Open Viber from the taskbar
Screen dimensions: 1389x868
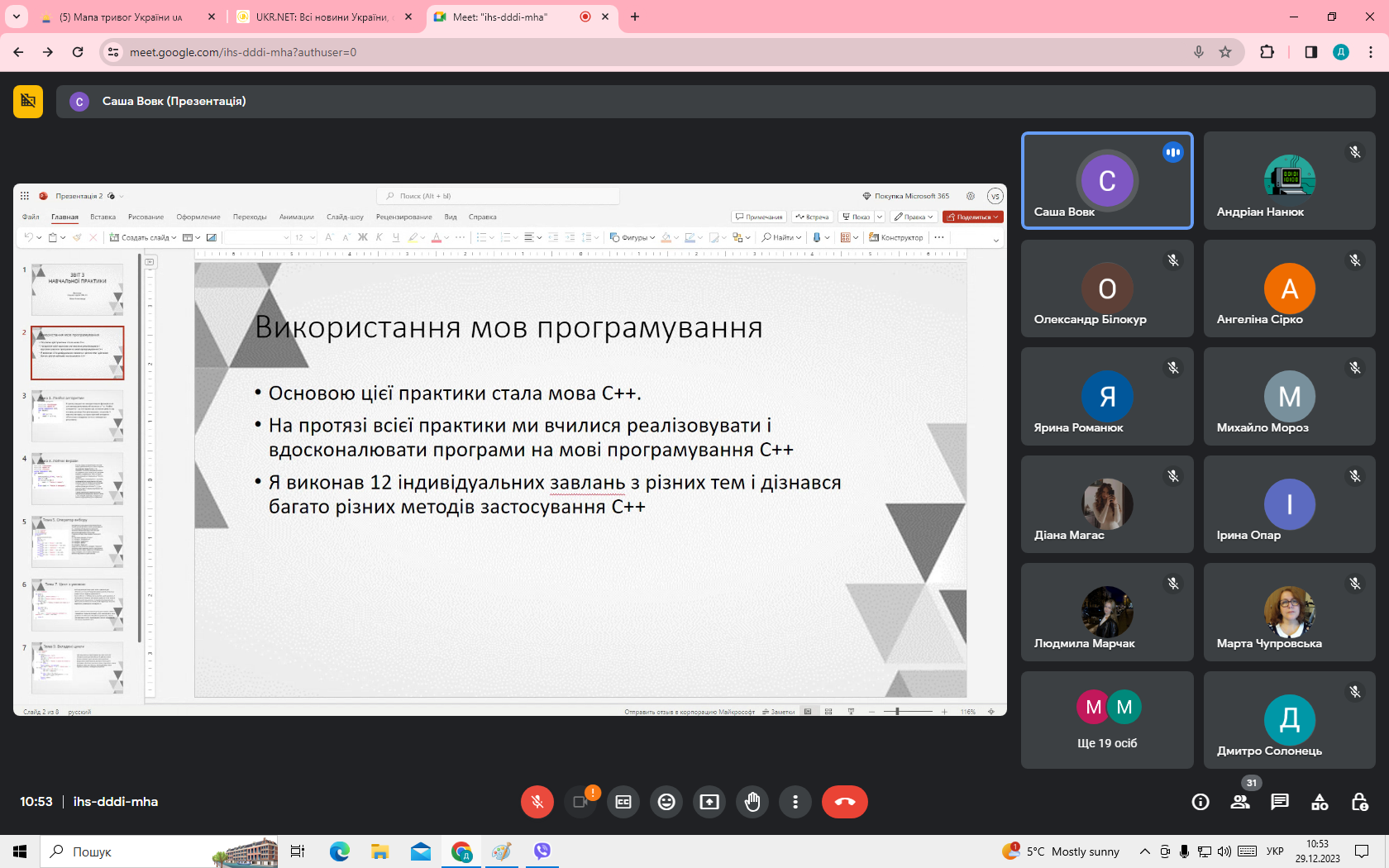(x=542, y=851)
